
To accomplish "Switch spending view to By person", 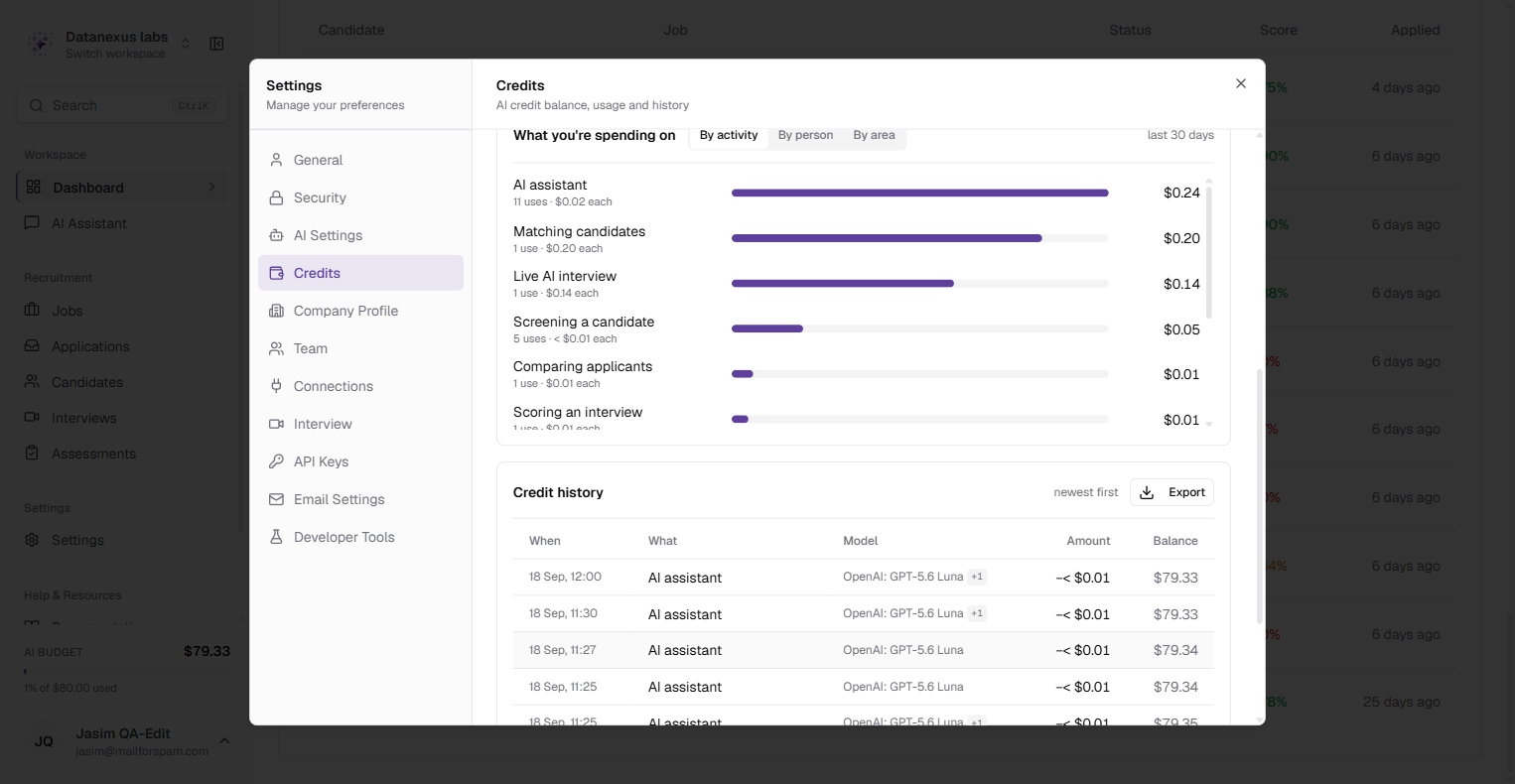I will point(805,135).
